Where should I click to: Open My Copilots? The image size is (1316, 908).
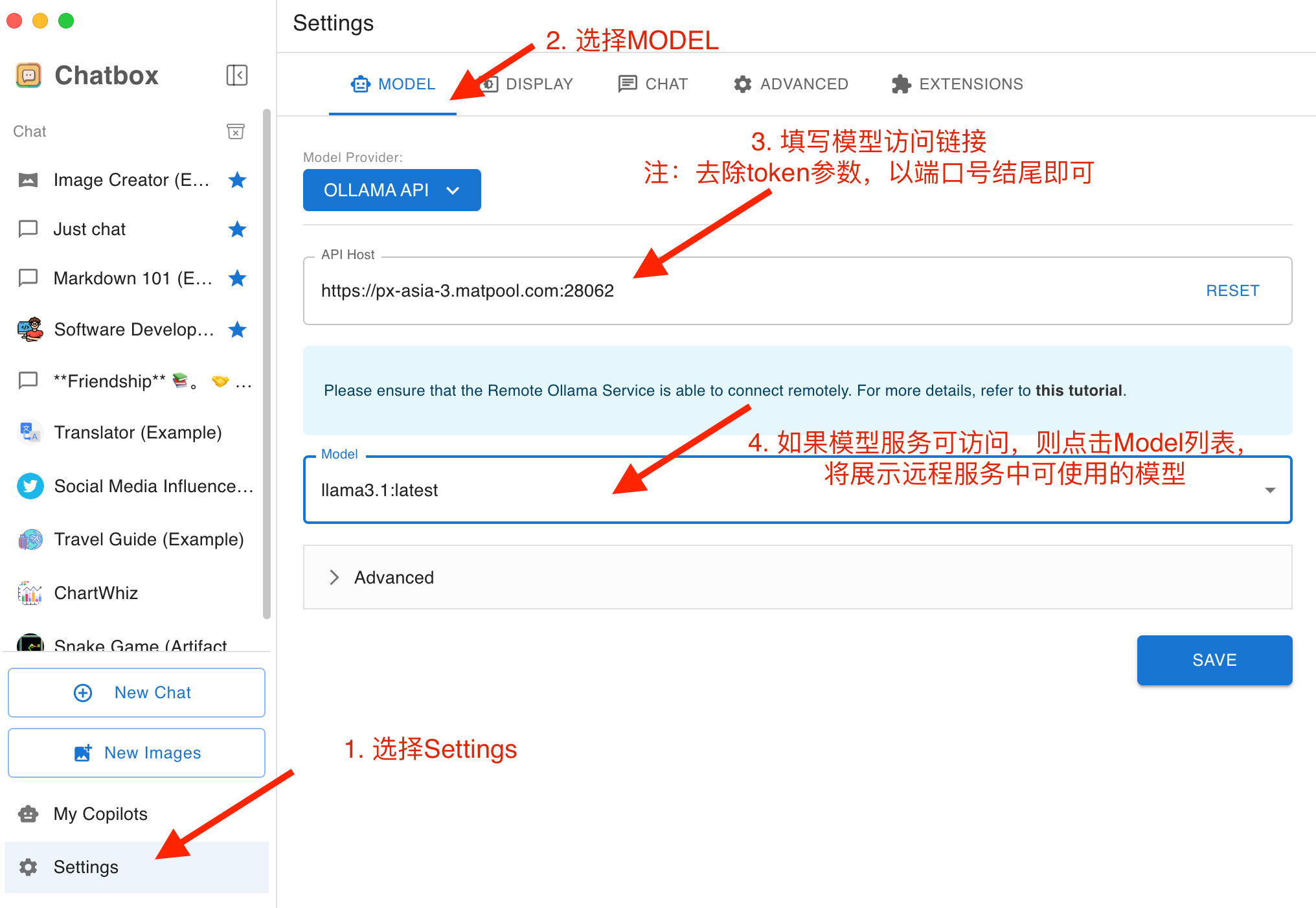[x=137, y=813]
